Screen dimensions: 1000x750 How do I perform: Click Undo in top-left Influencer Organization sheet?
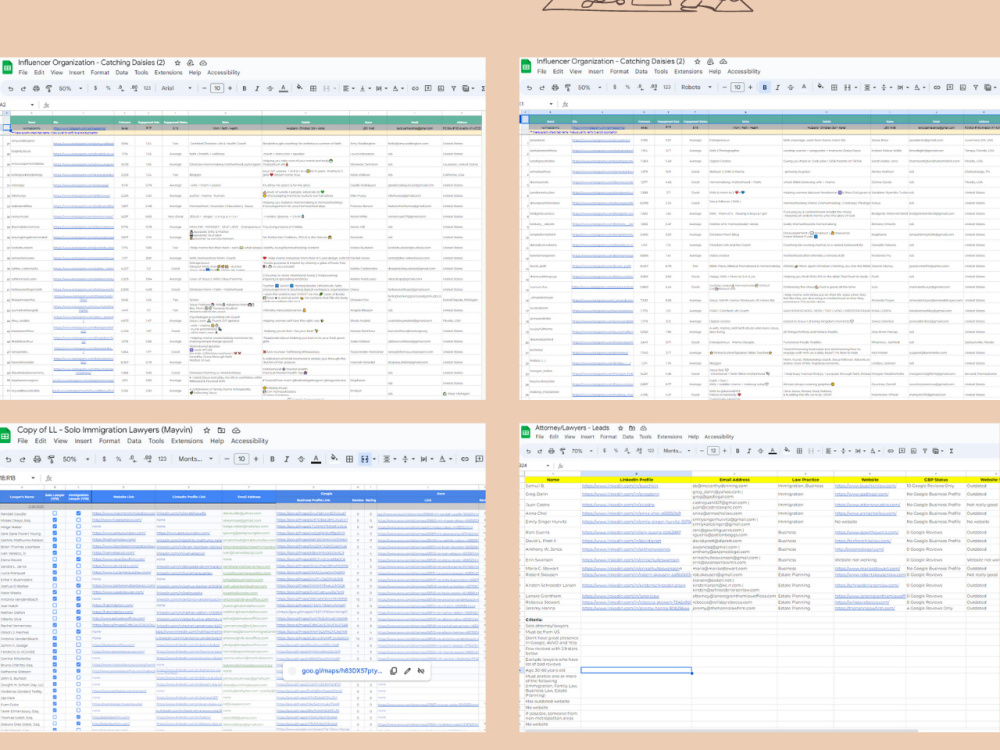pos(10,89)
